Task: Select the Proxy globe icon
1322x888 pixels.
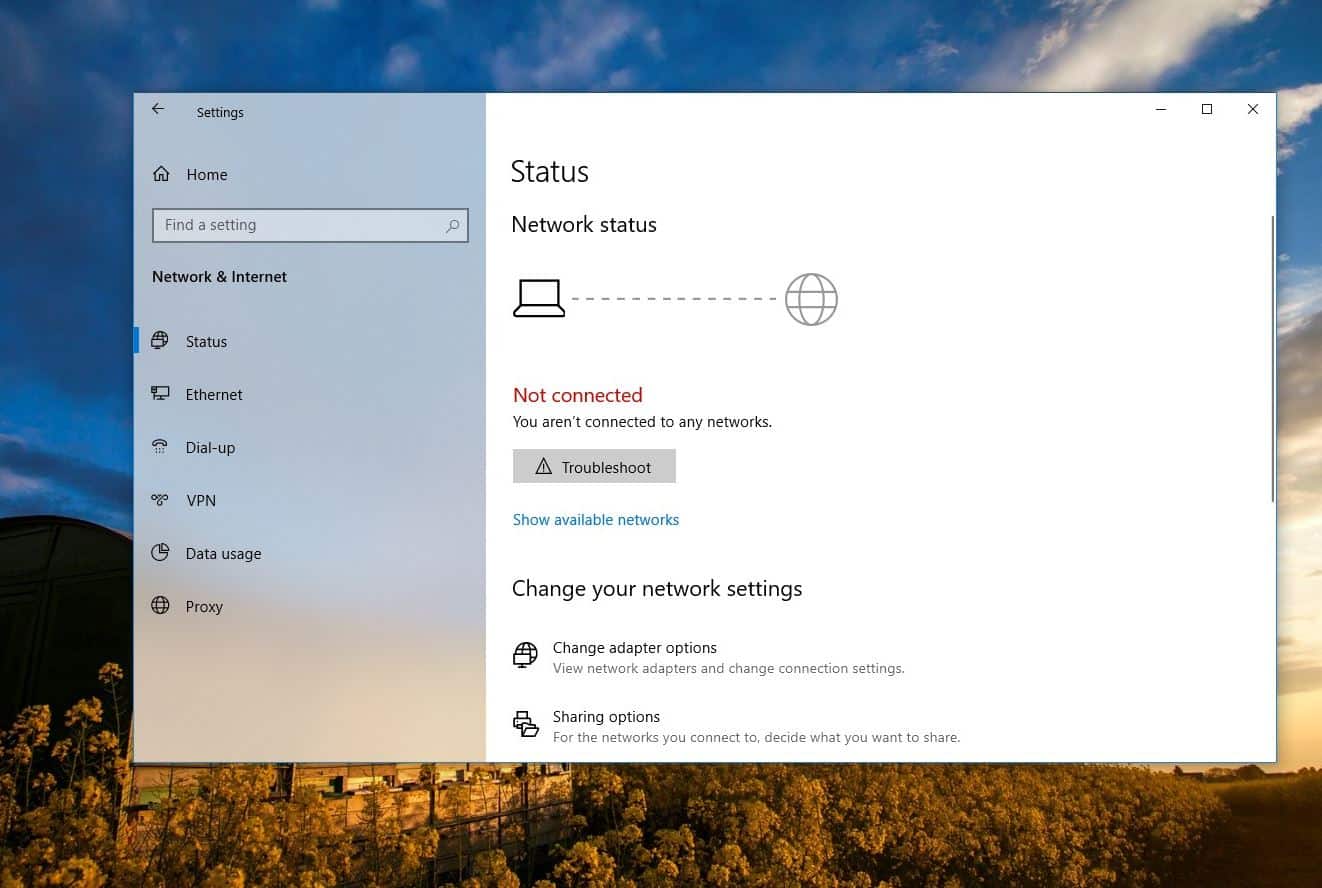Action: point(161,606)
